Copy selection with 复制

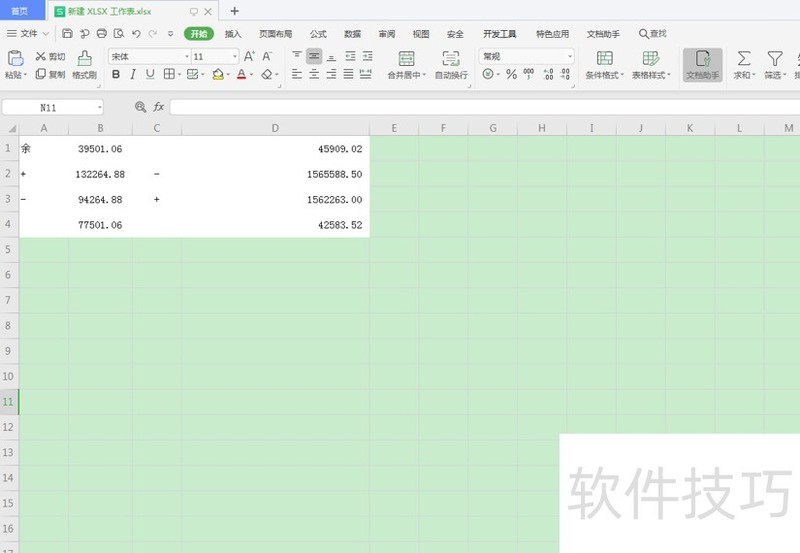pyautogui.click(x=51, y=74)
